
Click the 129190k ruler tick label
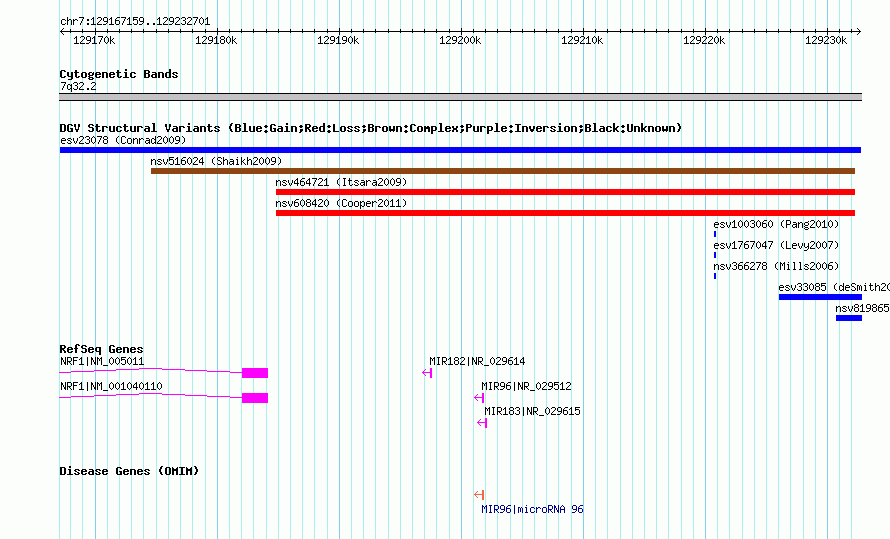click(x=338, y=40)
